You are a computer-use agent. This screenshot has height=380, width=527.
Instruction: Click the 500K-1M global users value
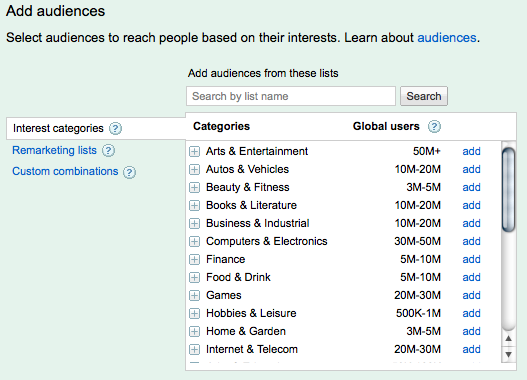(418, 313)
